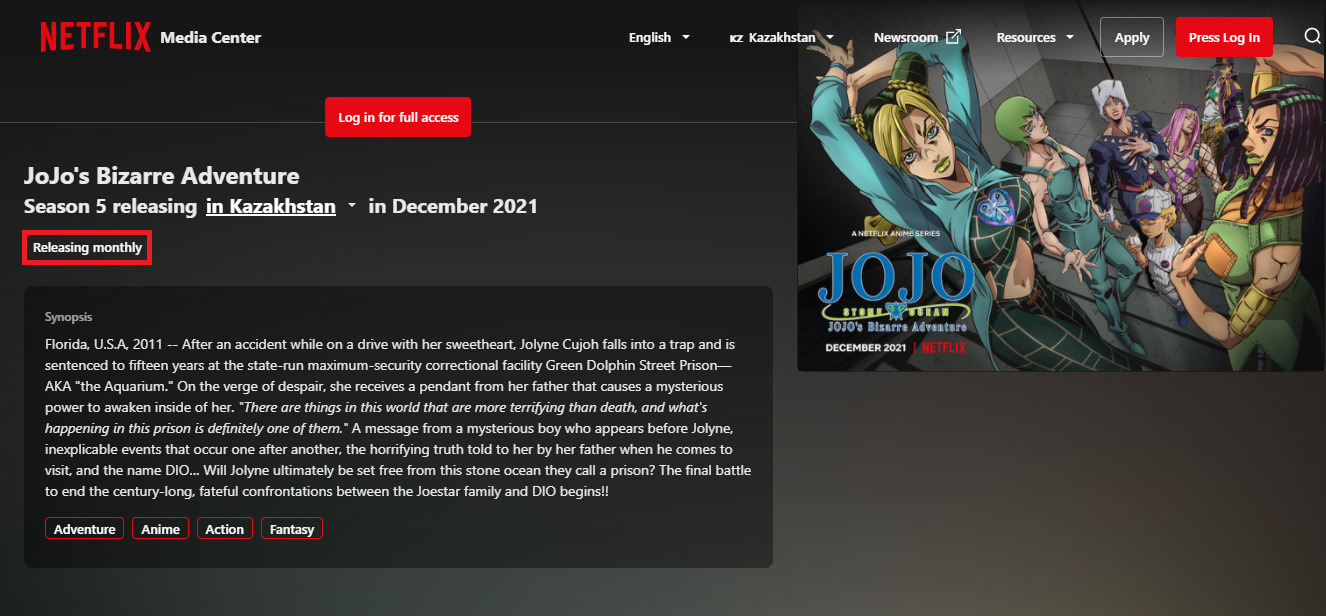The height and width of the screenshot is (616, 1326).
Task: Pick the Fantasy genre tag
Action: point(292,529)
